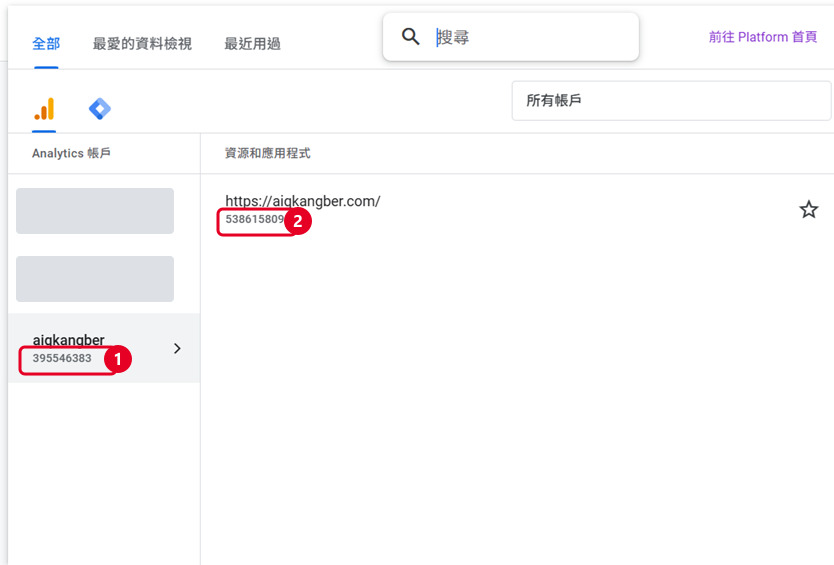Expand the aiqkangber account chevron arrow

[177, 348]
